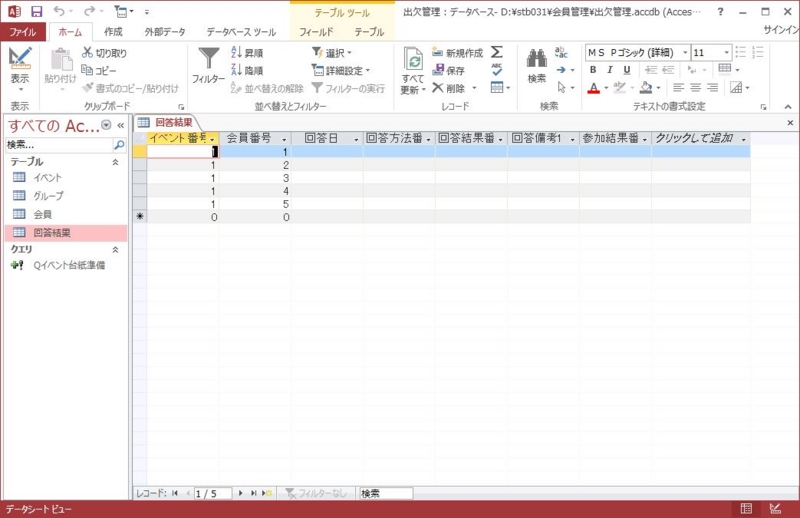Click the text highlight color icon

tap(619, 88)
